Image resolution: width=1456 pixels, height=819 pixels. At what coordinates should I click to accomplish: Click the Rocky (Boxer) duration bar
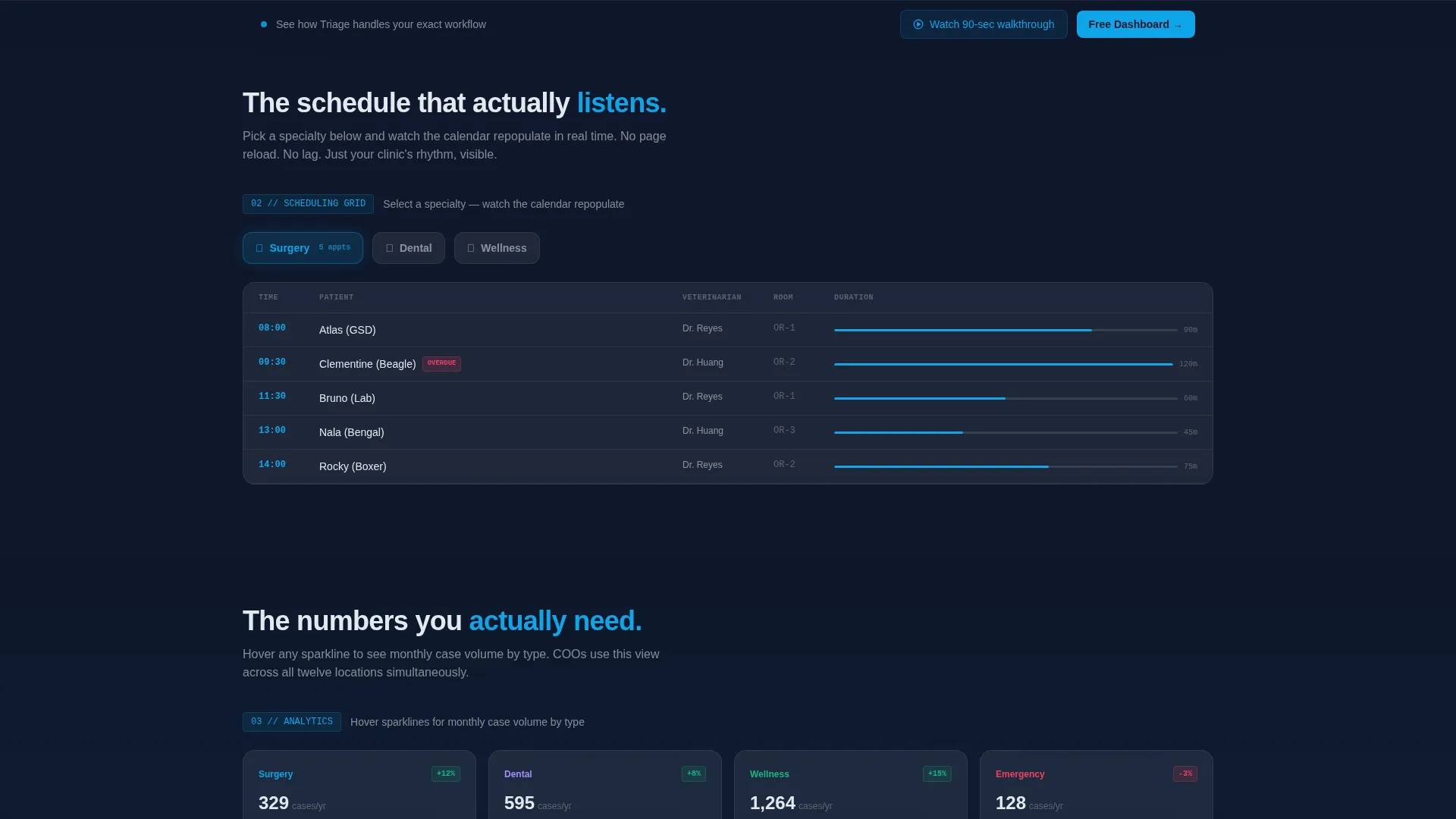click(x=1006, y=466)
